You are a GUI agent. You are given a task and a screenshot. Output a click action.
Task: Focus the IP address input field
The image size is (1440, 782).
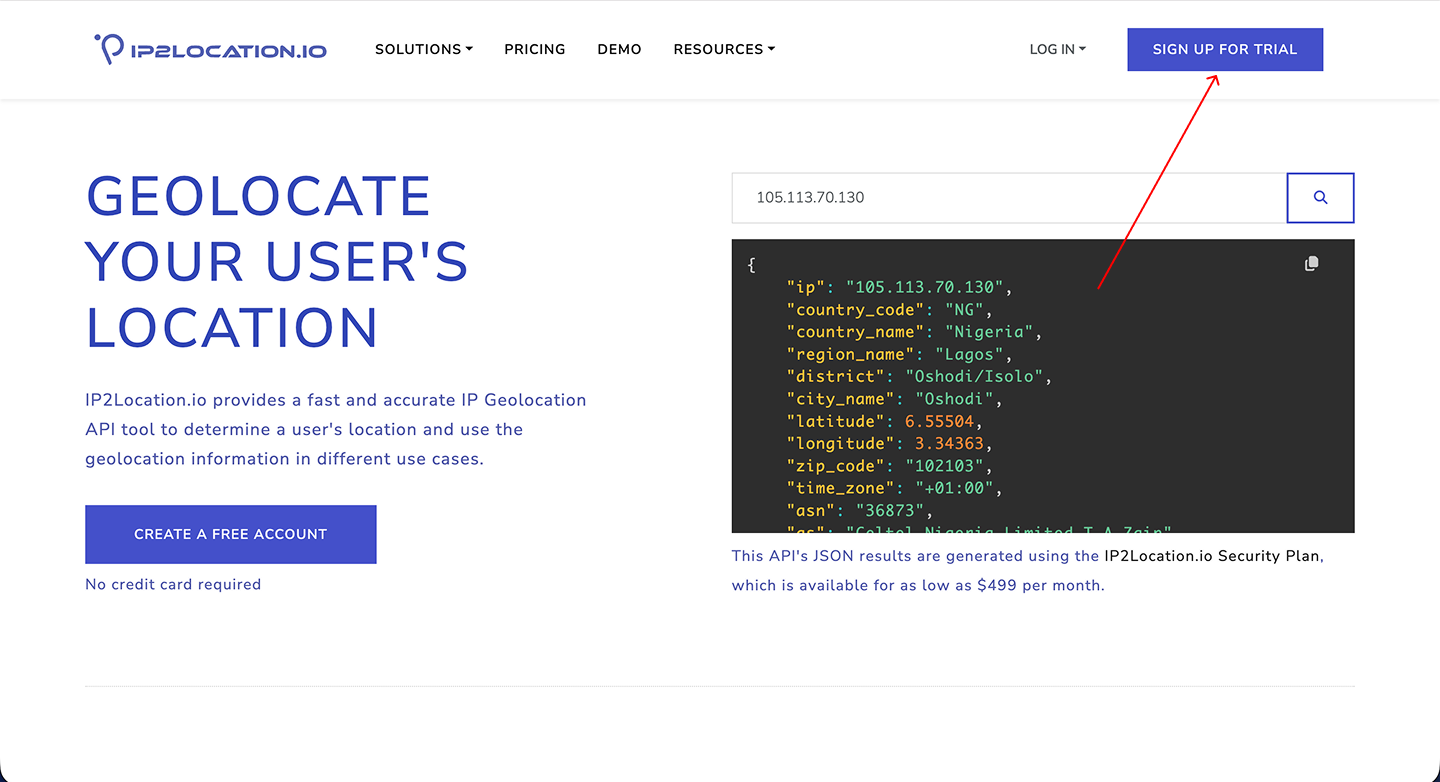[x=1009, y=198]
